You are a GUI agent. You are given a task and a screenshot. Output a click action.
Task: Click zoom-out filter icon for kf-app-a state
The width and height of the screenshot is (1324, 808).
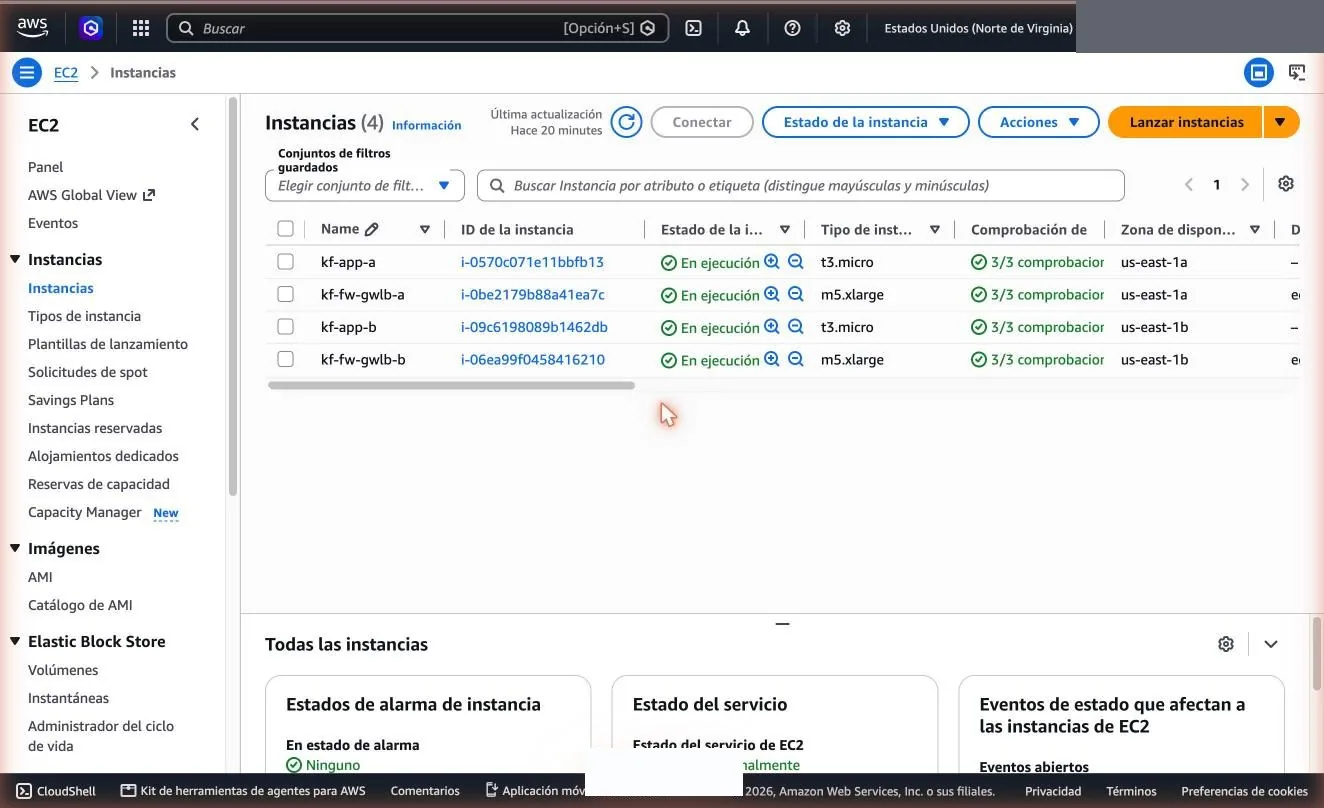pyautogui.click(x=796, y=262)
